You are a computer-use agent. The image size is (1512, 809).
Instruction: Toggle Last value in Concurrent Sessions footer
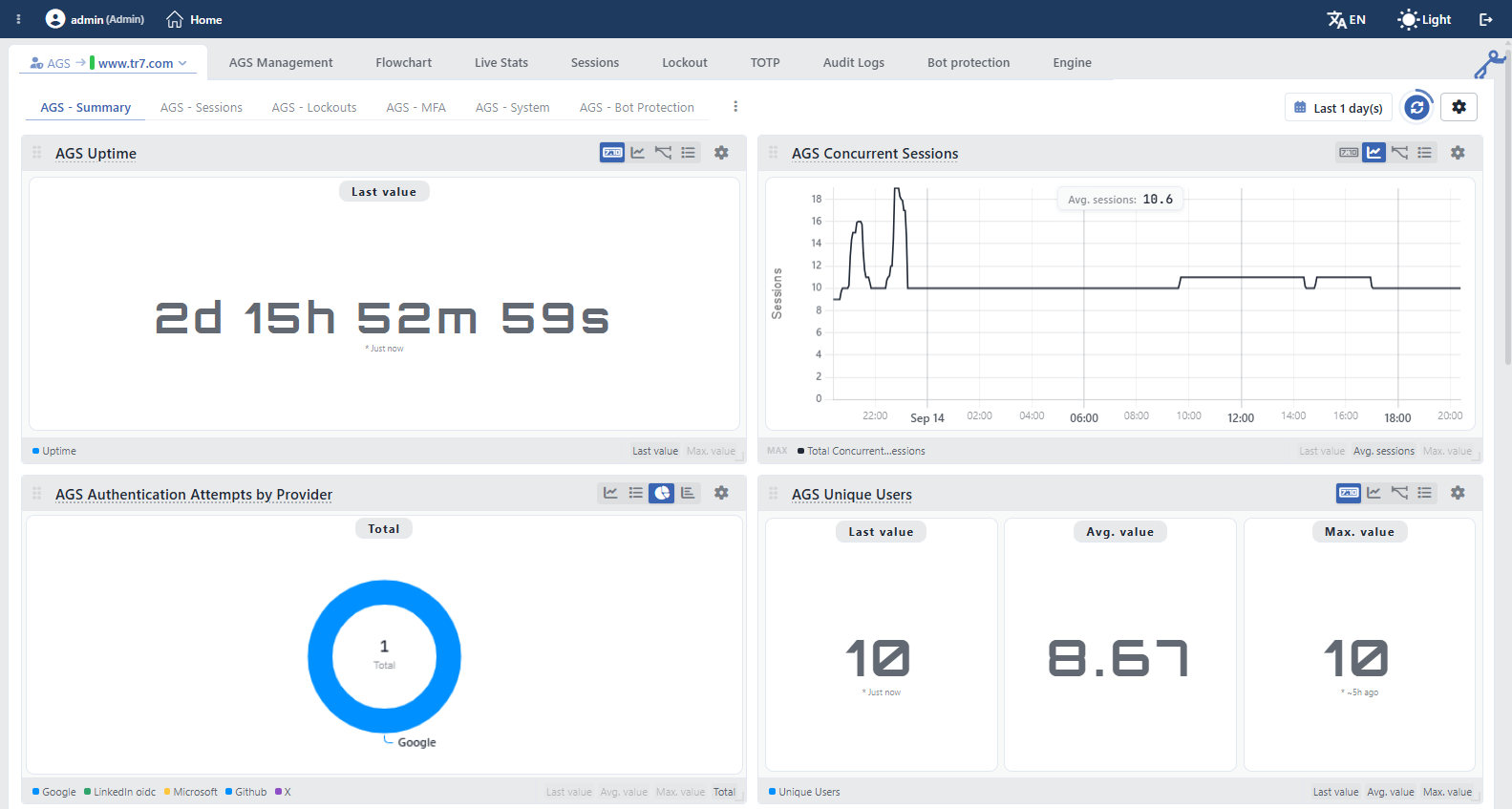(x=1322, y=451)
